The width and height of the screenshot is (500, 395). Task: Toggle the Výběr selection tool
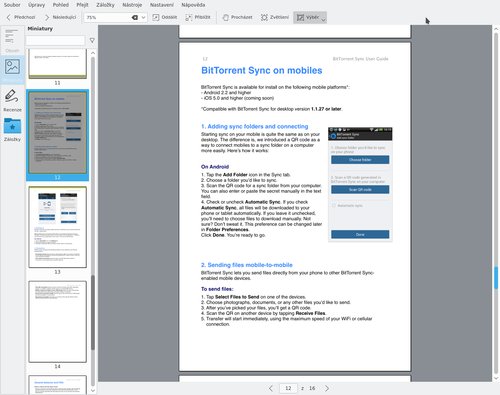point(307,17)
